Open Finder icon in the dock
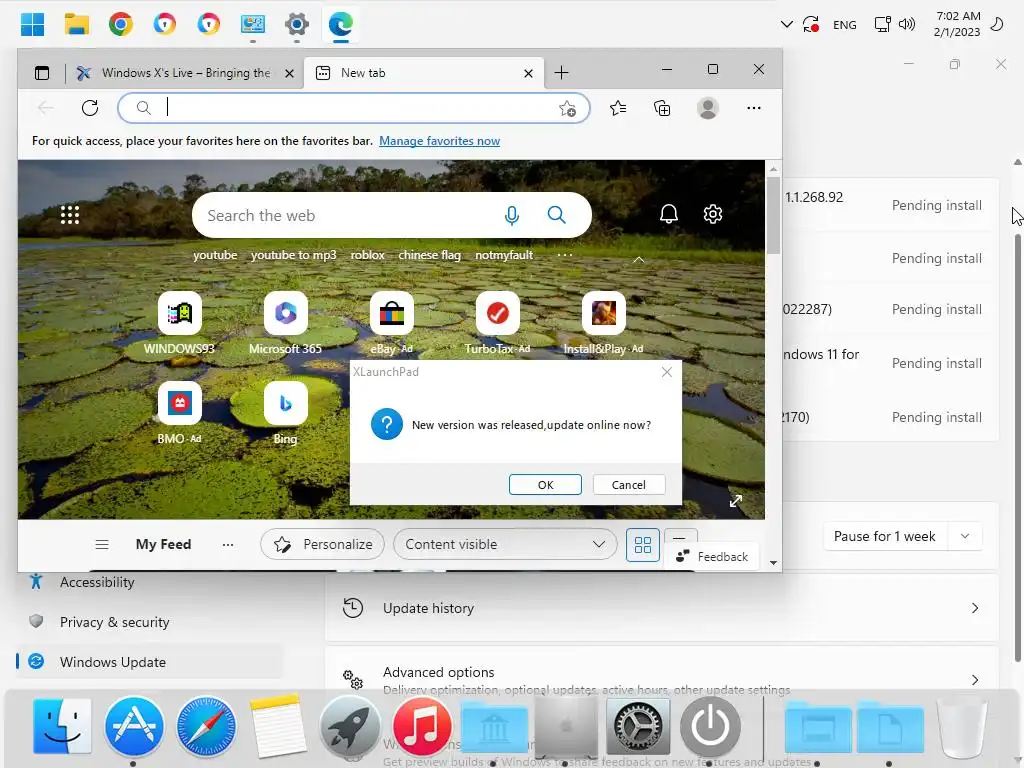 coord(62,726)
